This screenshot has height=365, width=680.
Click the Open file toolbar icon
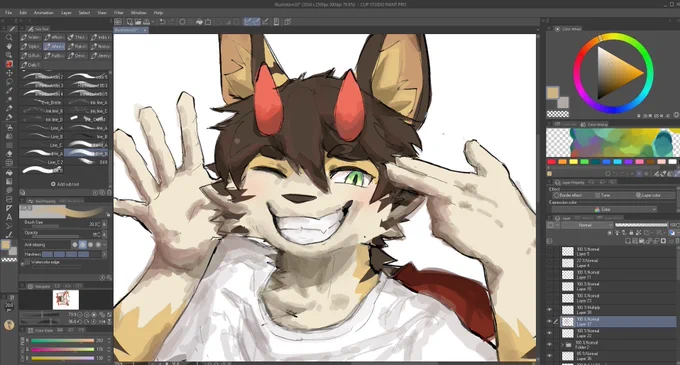tap(138, 22)
